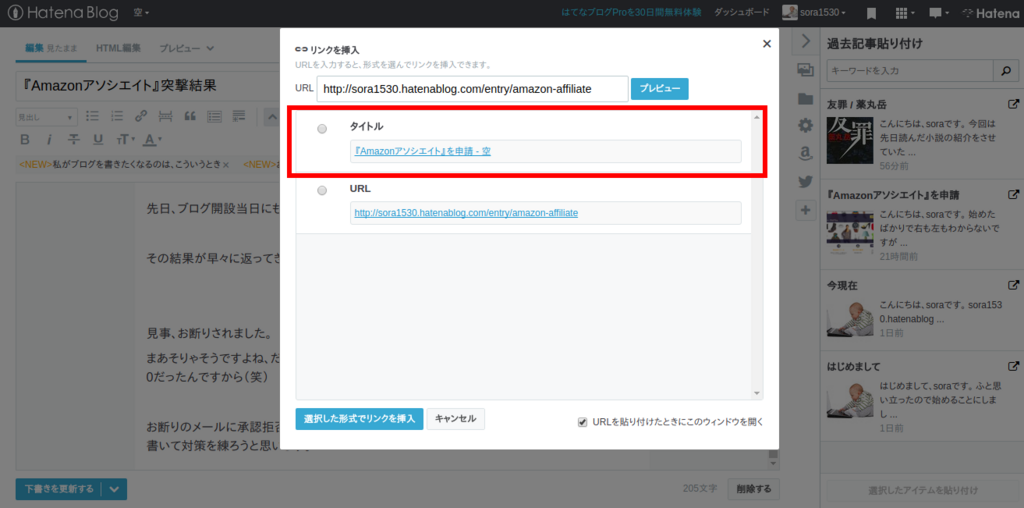Insert the read-more separator

coord(166,117)
